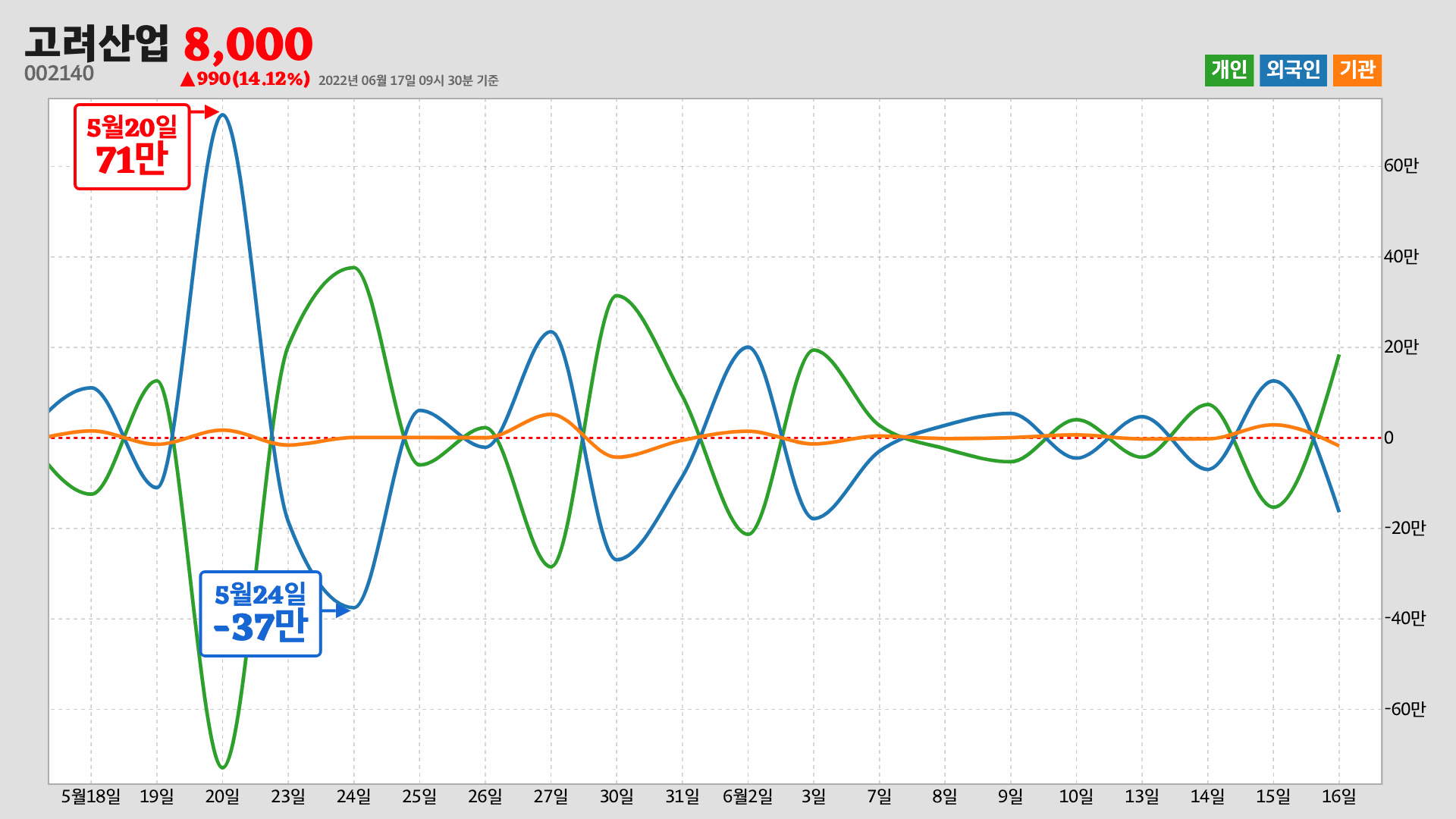Click the stock name 고려산업
The width and height of the screenshot is (1456, 819).
coord(97,42)
